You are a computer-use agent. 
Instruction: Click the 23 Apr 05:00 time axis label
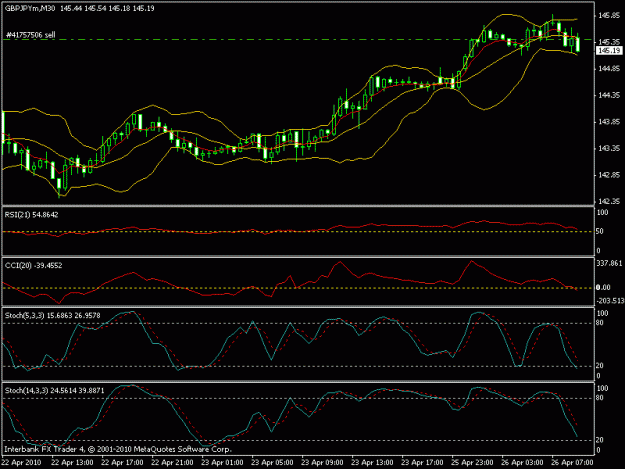click(x=272, y=463)
